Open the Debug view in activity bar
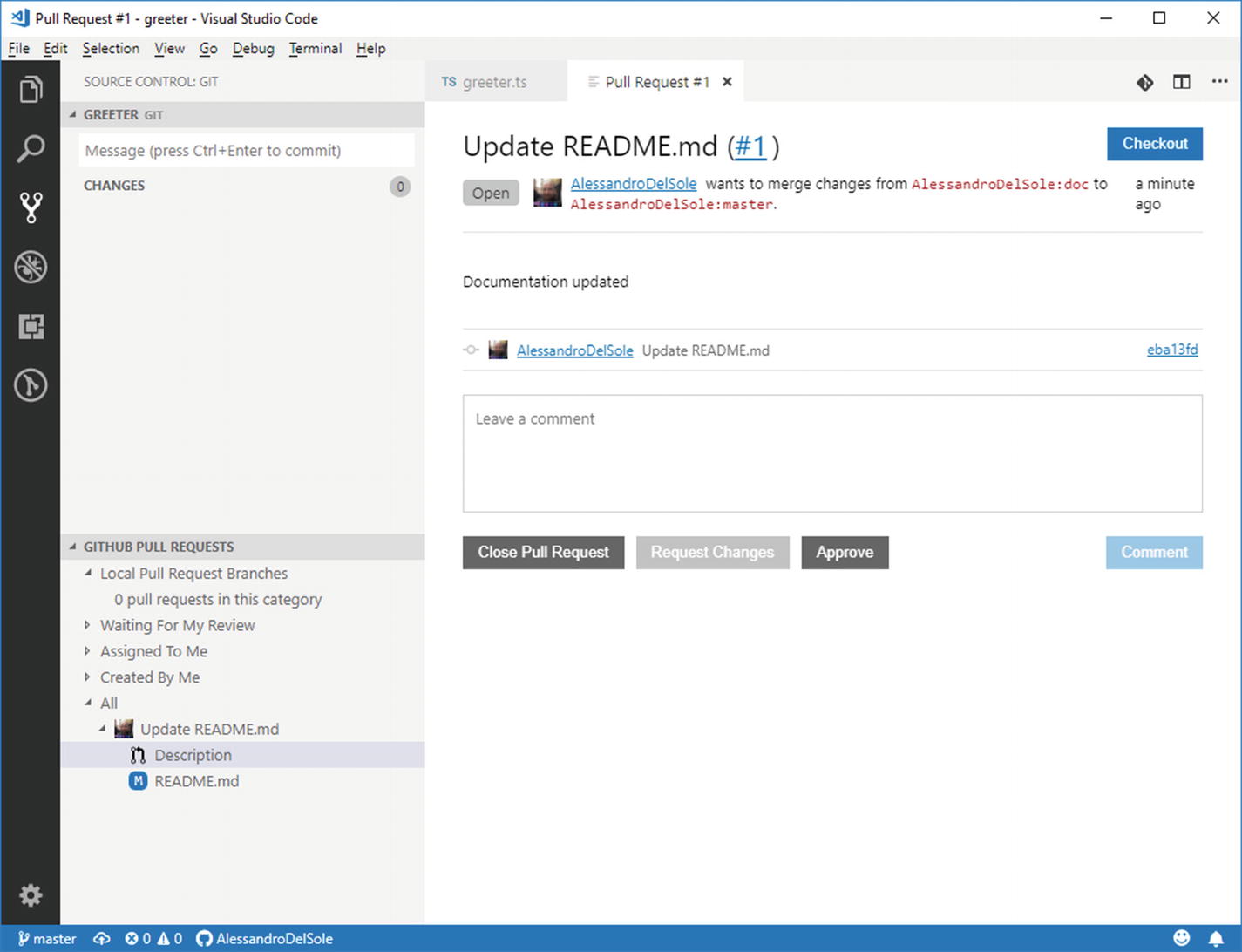This screenshot has height=952, width=1242. pos(31,267)
